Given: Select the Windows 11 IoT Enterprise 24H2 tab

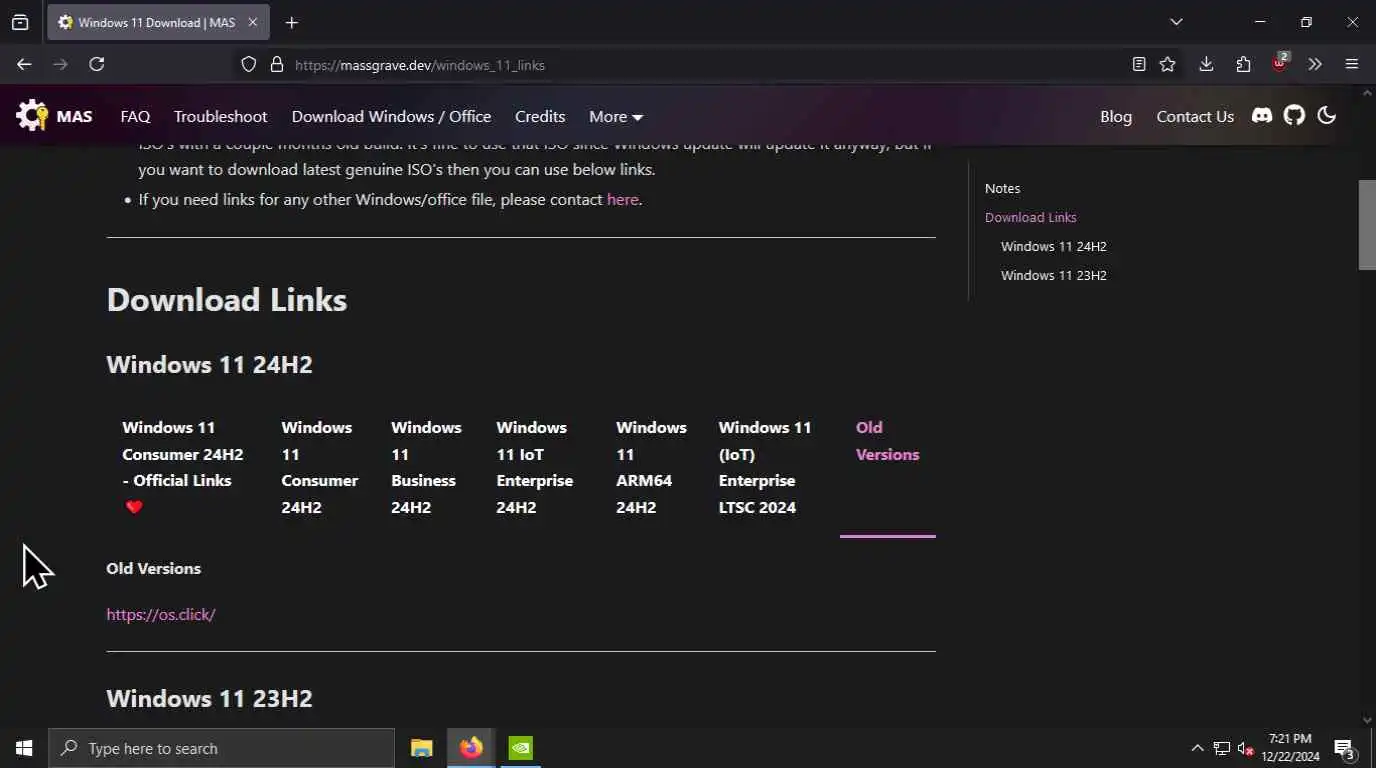Looking at the screenshot, I should (x=541, y=467).
